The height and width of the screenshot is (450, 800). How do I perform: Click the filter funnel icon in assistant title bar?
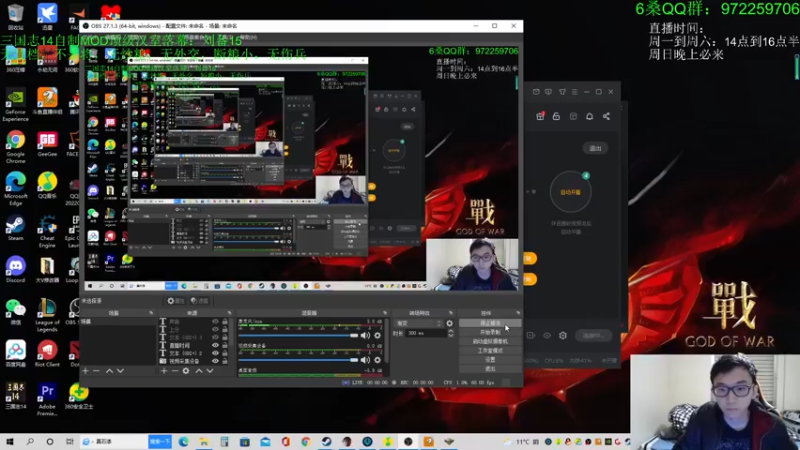click(562, 92)
